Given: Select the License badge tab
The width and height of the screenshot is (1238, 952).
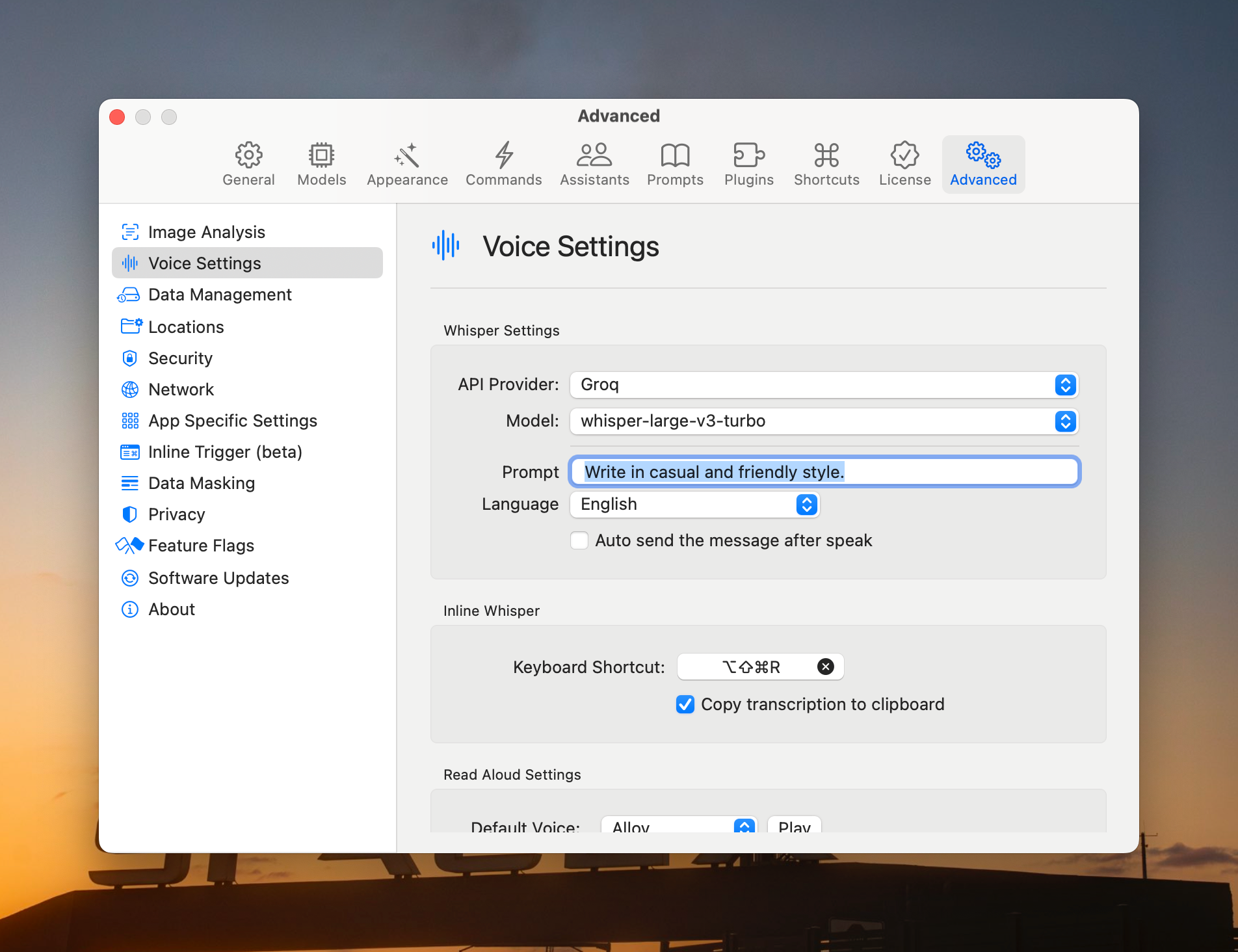Looking at the screenshot, I should pyautogui.click(x=904, y=165).
